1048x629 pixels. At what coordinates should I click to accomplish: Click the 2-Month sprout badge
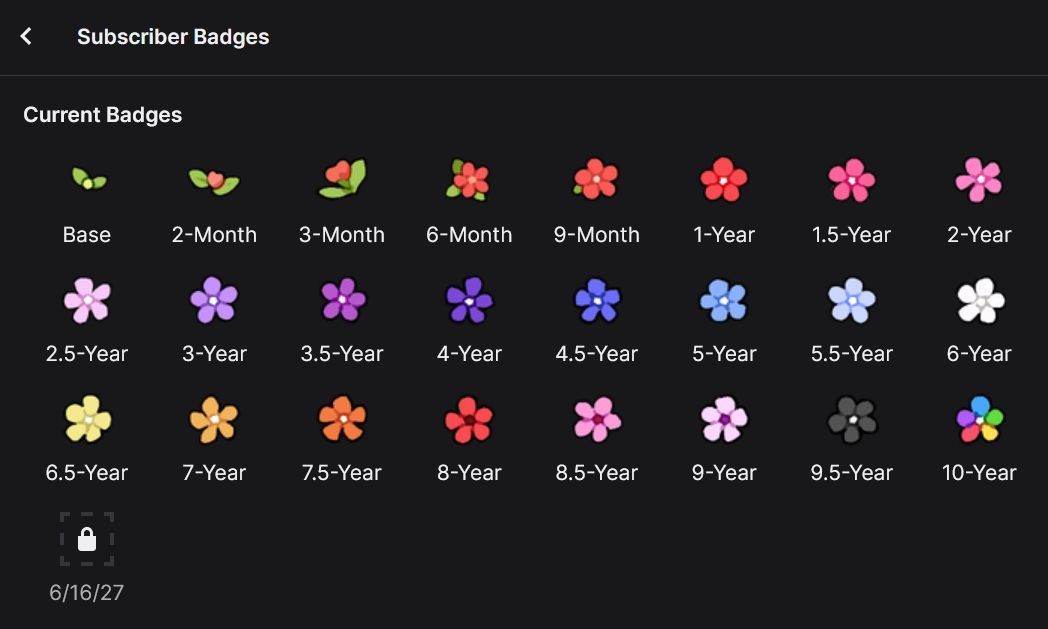pos(214,180)
